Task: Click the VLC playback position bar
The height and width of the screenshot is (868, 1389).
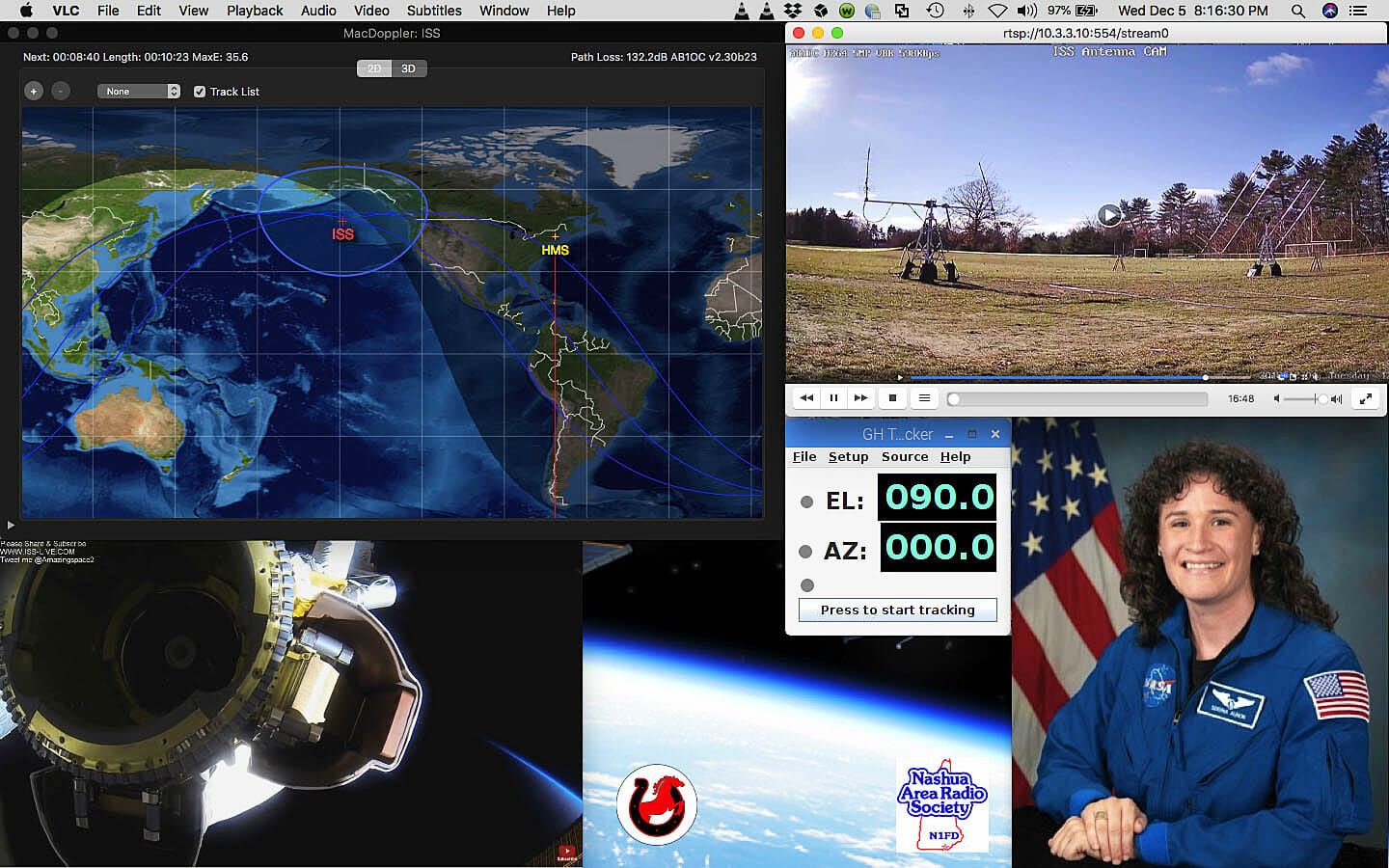Action: pyautogui.click(x=1078, y=398)
